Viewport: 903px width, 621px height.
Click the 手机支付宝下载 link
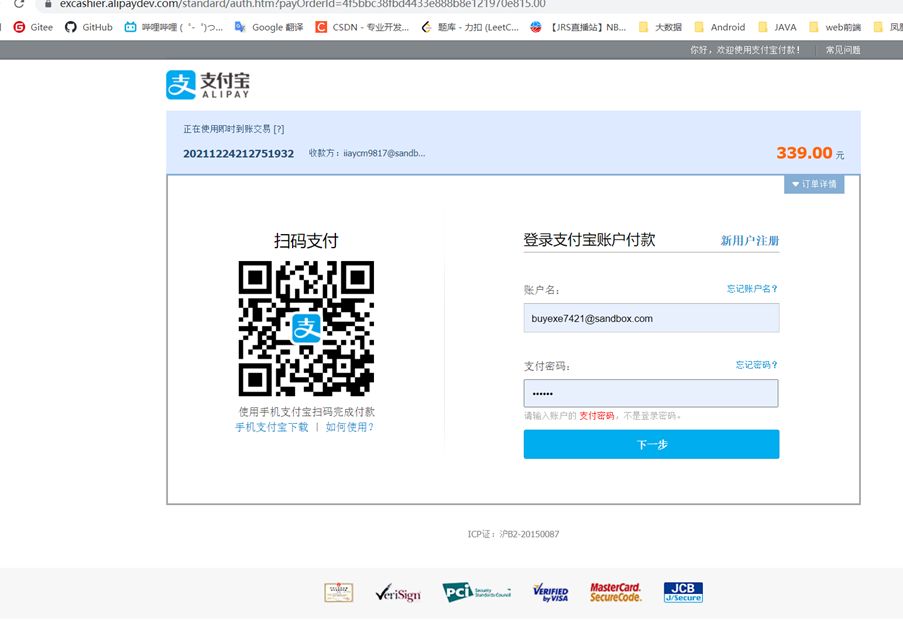coord(271,427)
